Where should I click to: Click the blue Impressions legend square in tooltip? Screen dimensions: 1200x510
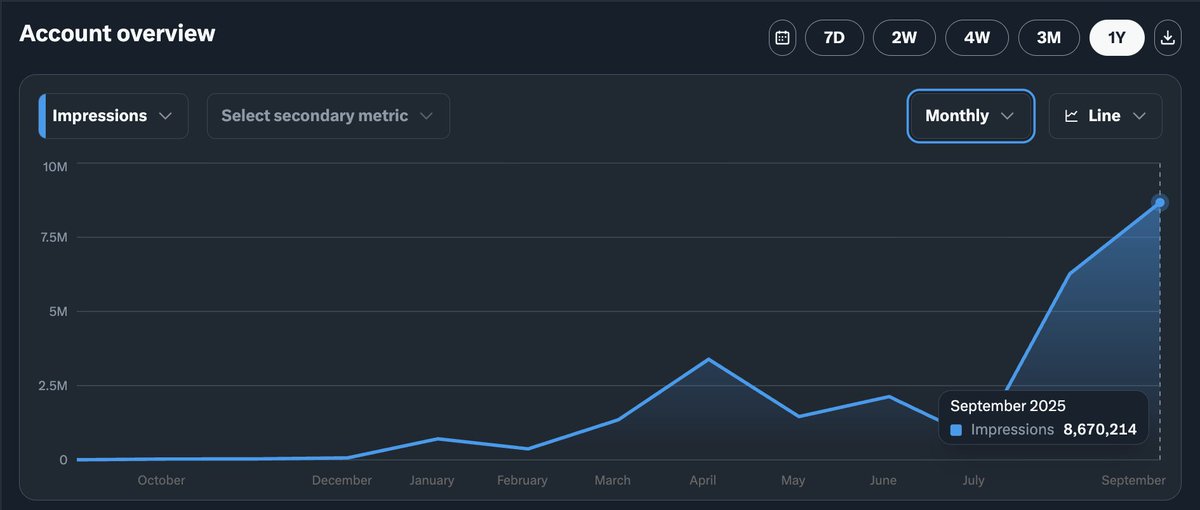coord(956,430)
